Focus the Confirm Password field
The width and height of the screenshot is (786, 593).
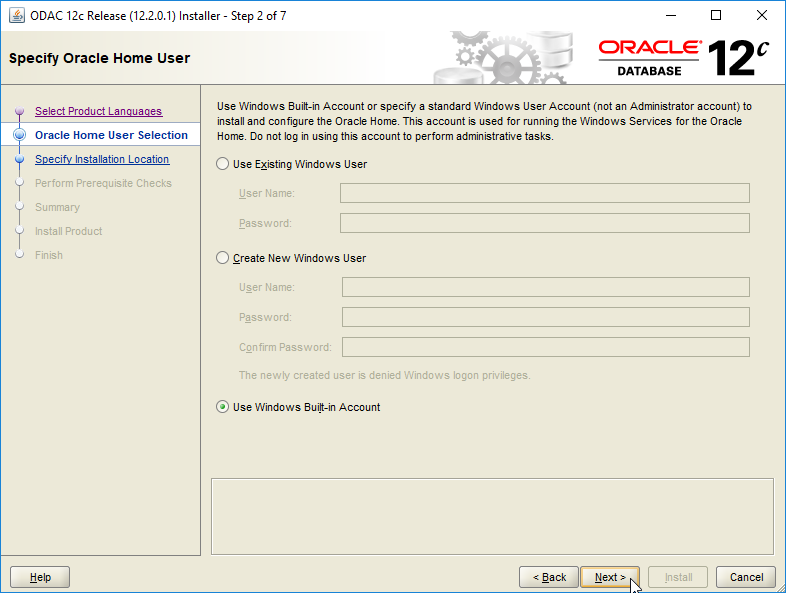coord(546,347)
